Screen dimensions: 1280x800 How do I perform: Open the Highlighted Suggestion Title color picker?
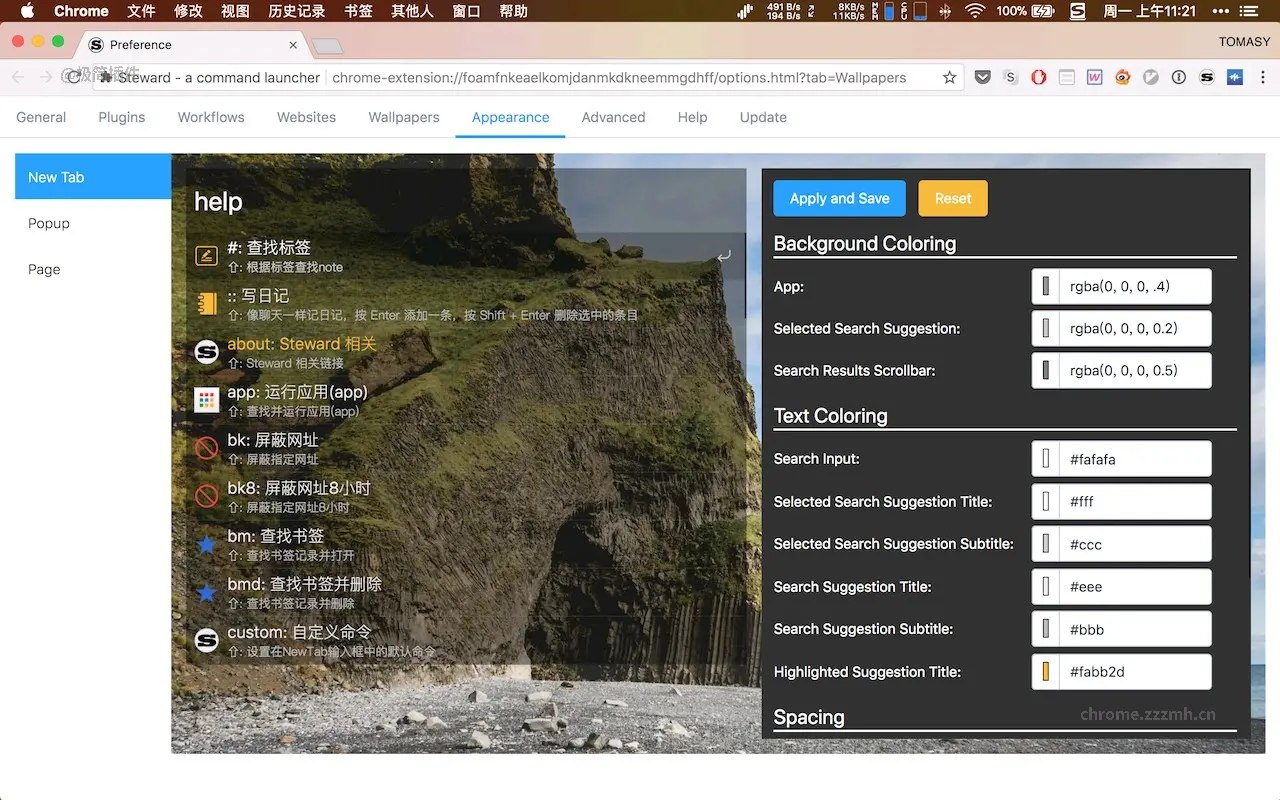tap(1044, 671)
